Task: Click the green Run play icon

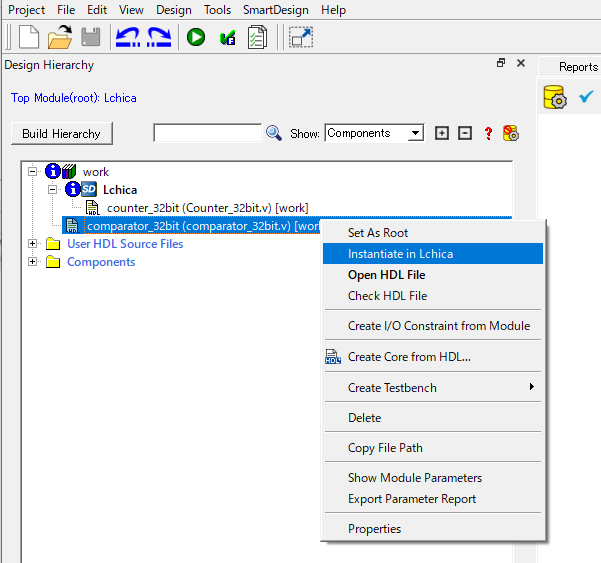Action: pos(196,38)
